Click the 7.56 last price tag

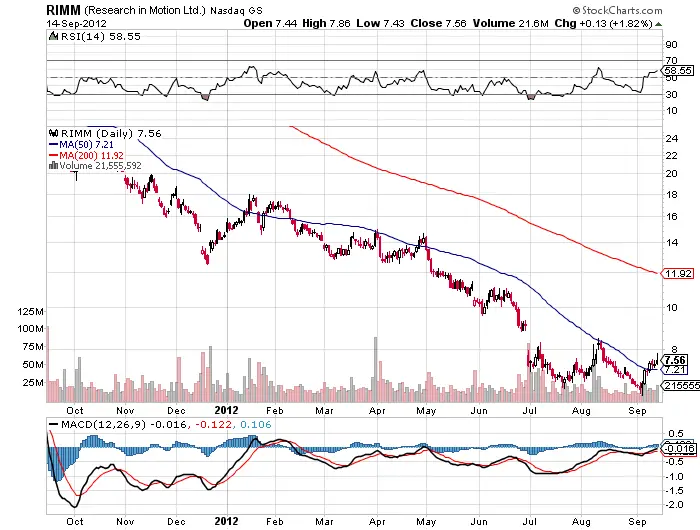pos(676,360)
